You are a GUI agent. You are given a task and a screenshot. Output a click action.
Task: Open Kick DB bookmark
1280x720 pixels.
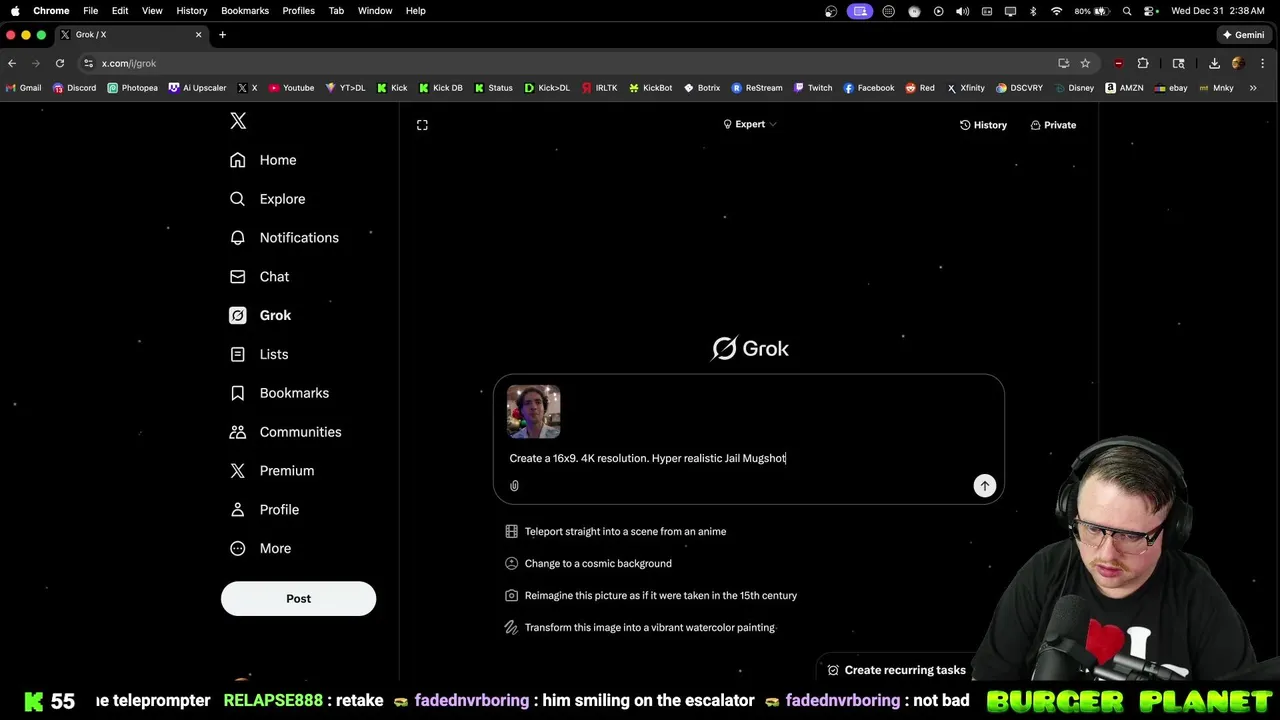440,88
